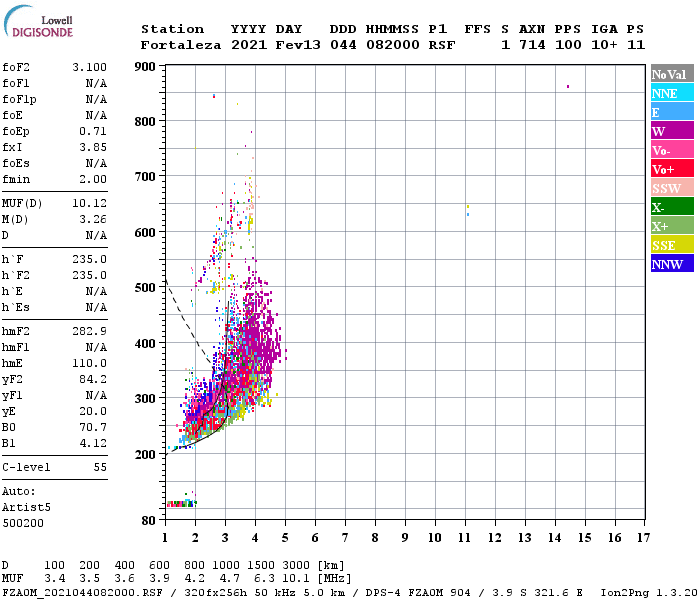Click the M(D) value 3.26
Screen dimensions: 700x600
pyautogui.click(x=93, y=219)
